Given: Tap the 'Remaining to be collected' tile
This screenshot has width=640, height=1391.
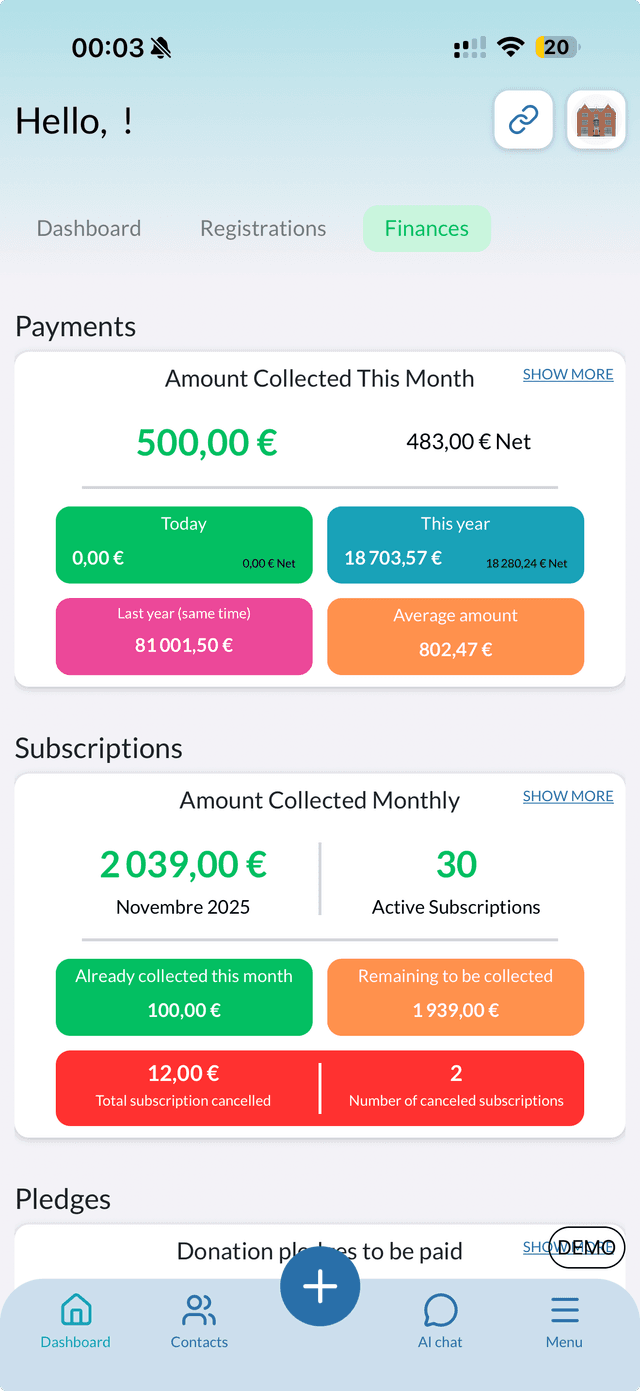Looking at the screenshot, I should pyautogui.click(x=455, y=996).
